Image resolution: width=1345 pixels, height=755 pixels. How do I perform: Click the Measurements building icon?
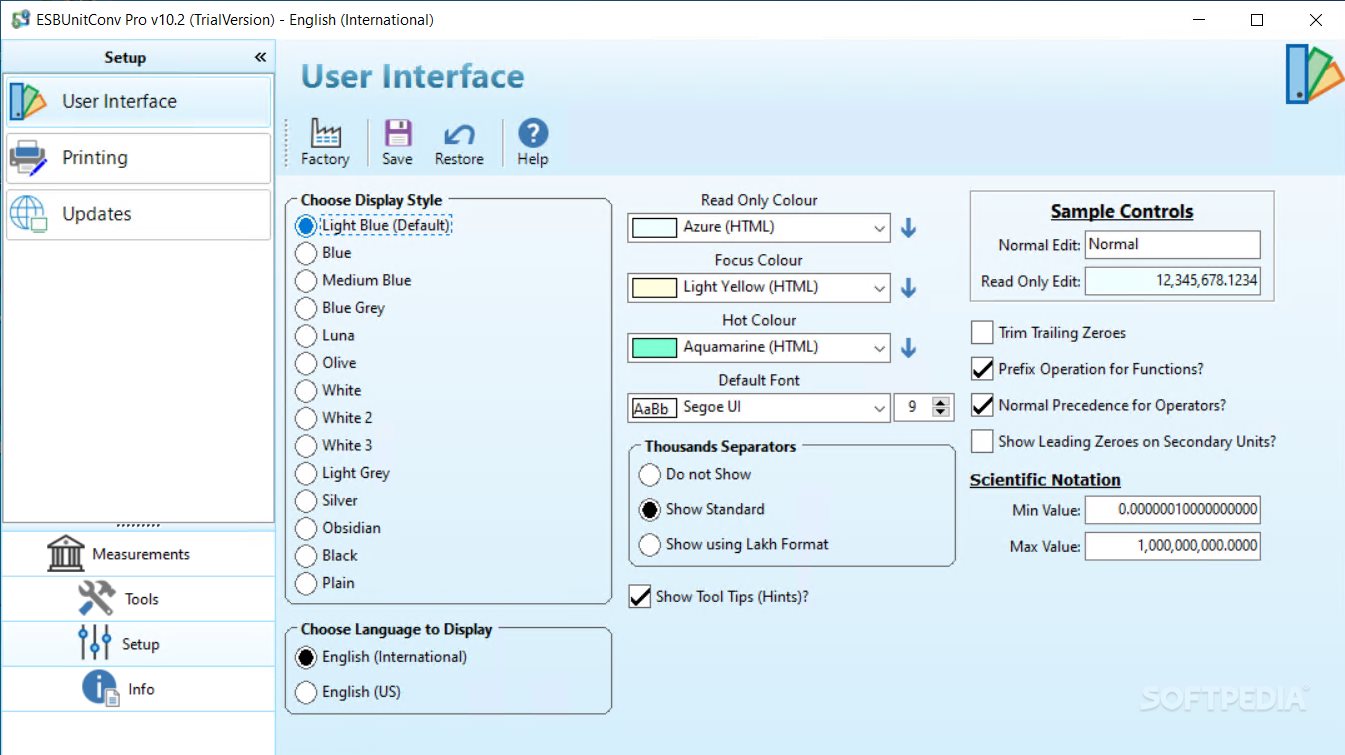[66, 553]
